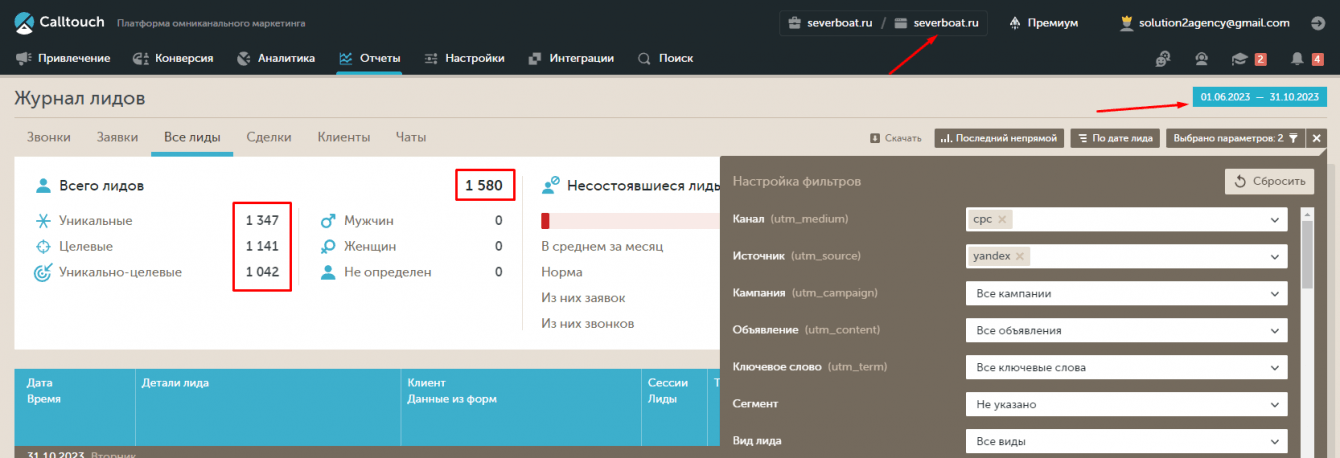Expand the Объявление dropdown
1340x458 pixels.
(1127, 330)
